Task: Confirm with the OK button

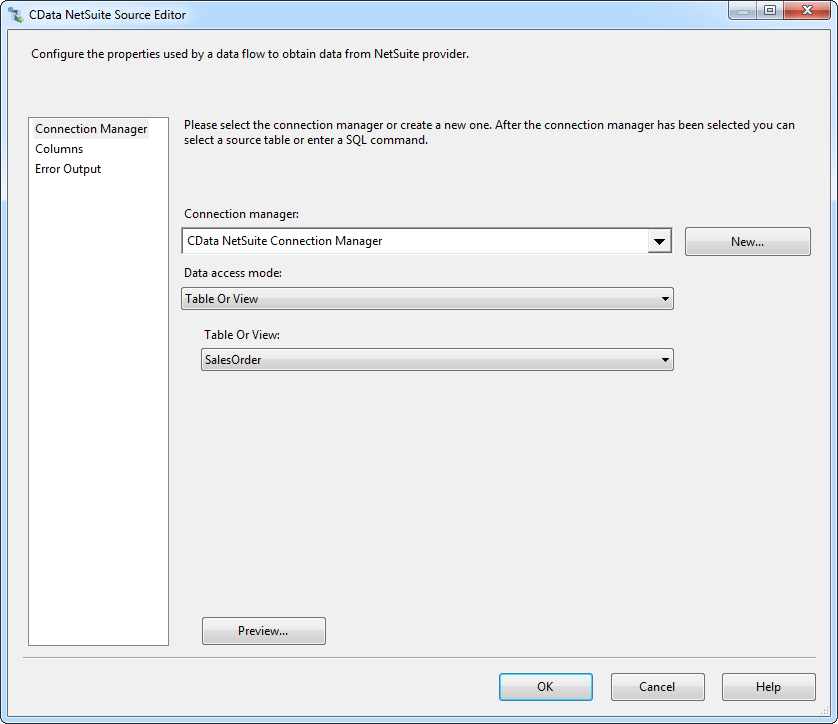Action: click(545, 687)
